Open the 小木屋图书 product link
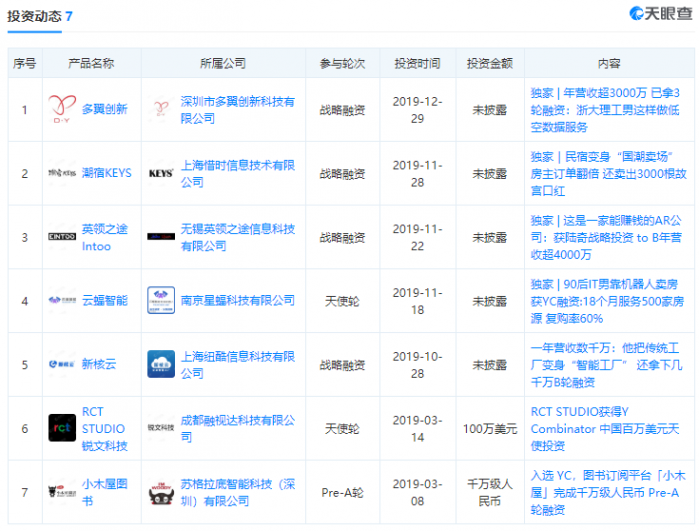The height and width of the screenshot is (531, 700). coord(104,492)
